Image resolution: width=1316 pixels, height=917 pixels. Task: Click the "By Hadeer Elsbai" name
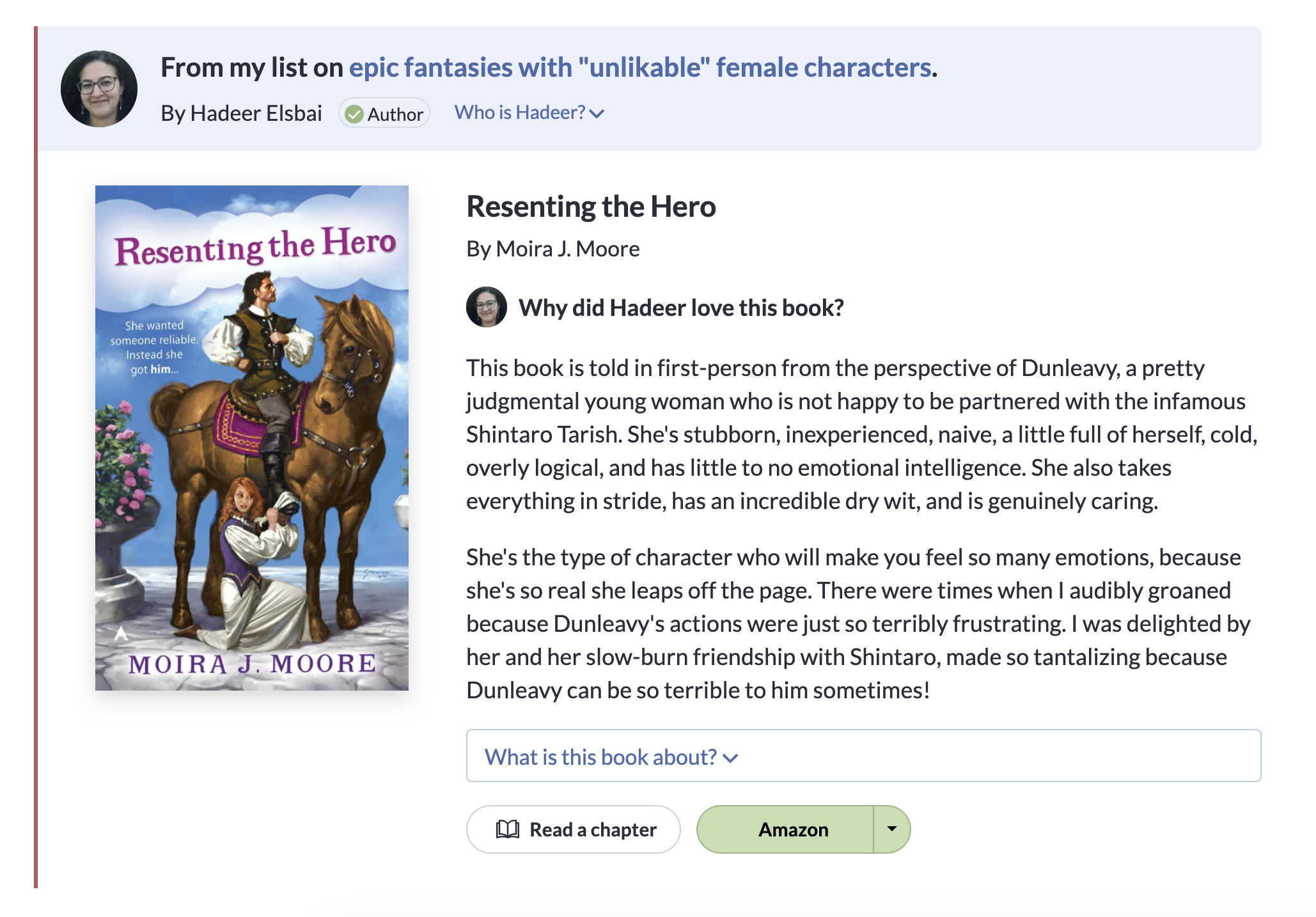[x=242, y=113]
